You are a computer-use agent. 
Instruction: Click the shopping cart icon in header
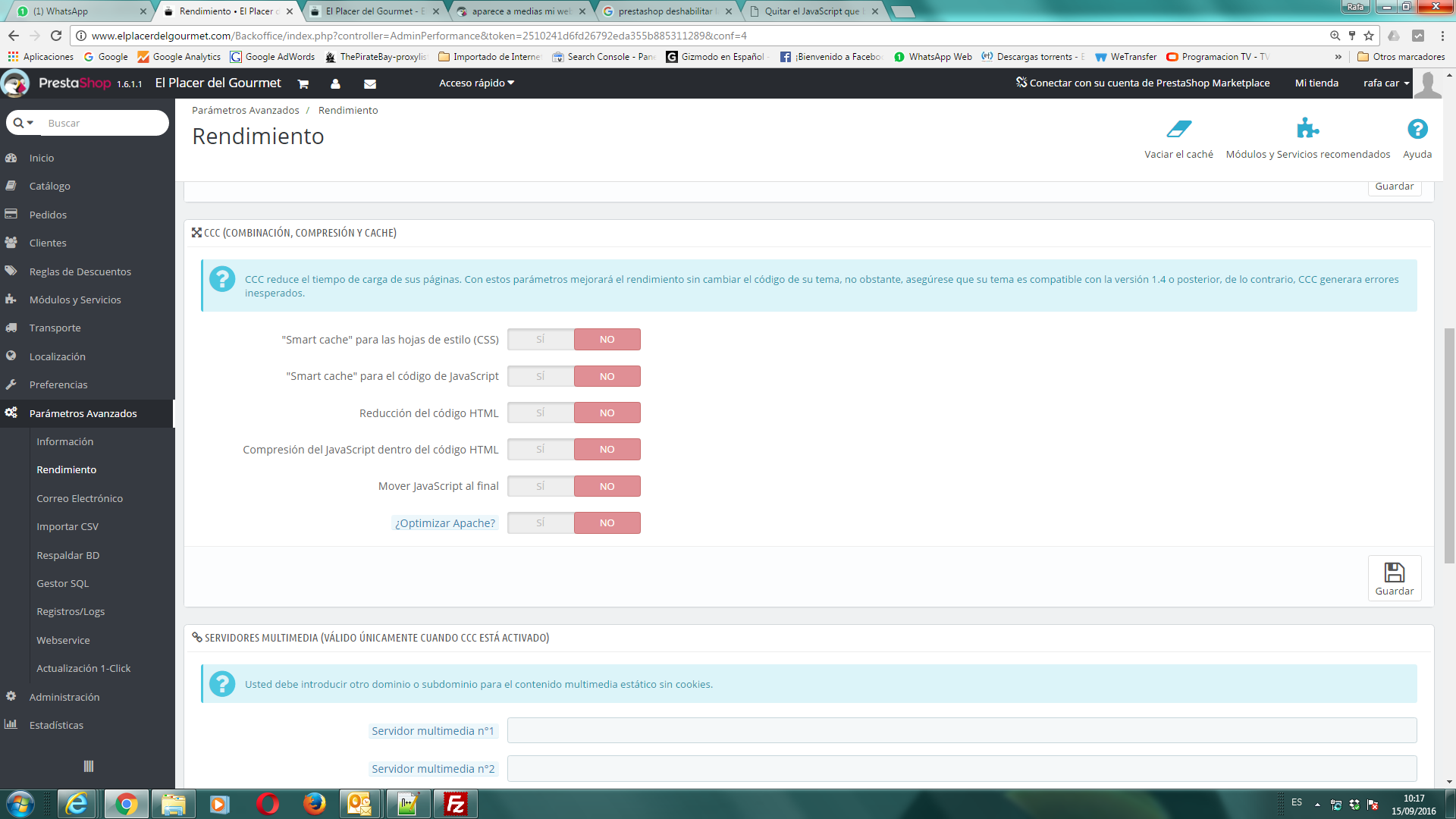[303, 83]
